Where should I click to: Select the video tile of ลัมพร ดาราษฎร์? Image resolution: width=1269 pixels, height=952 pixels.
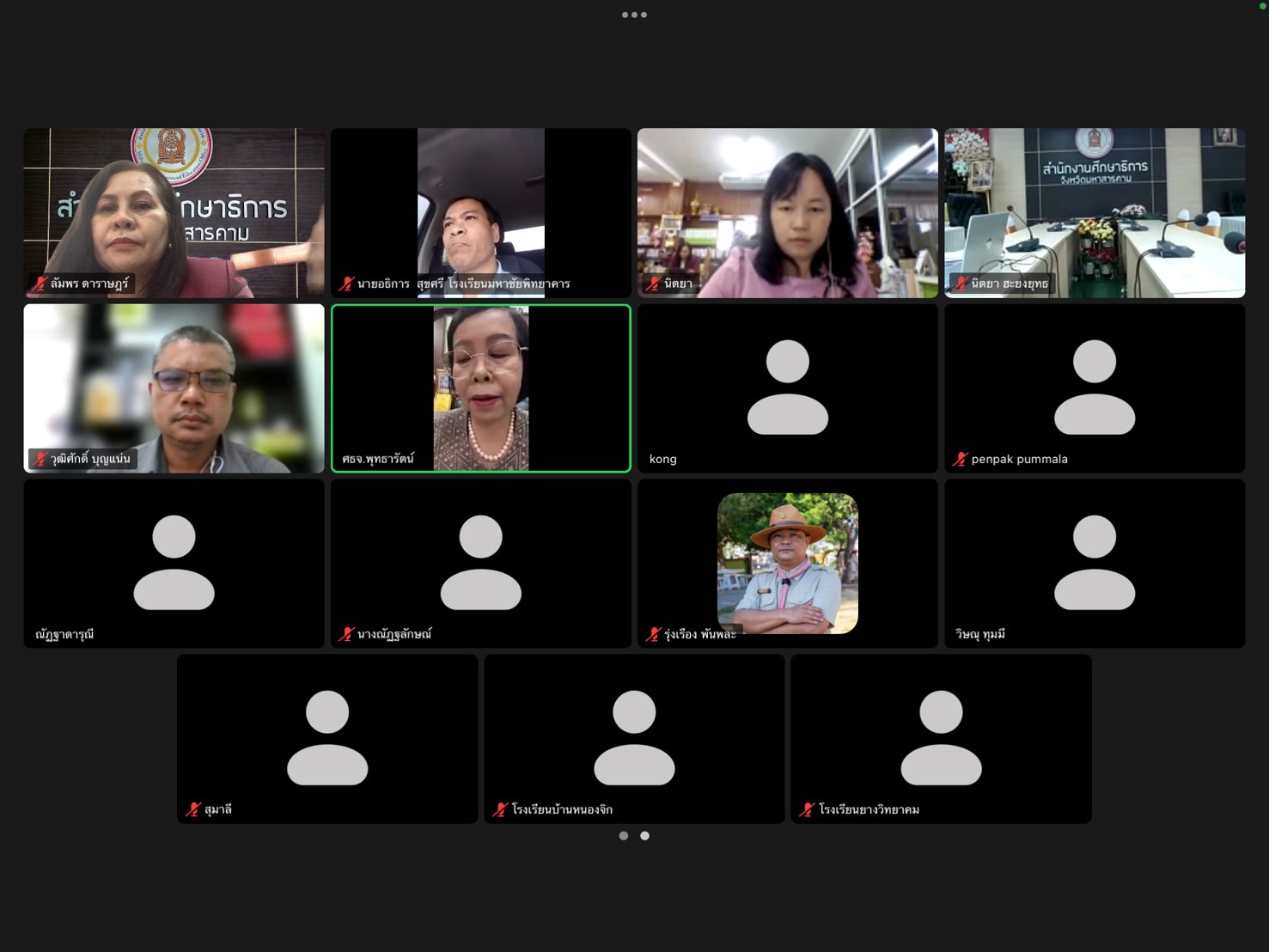[174, 212]
